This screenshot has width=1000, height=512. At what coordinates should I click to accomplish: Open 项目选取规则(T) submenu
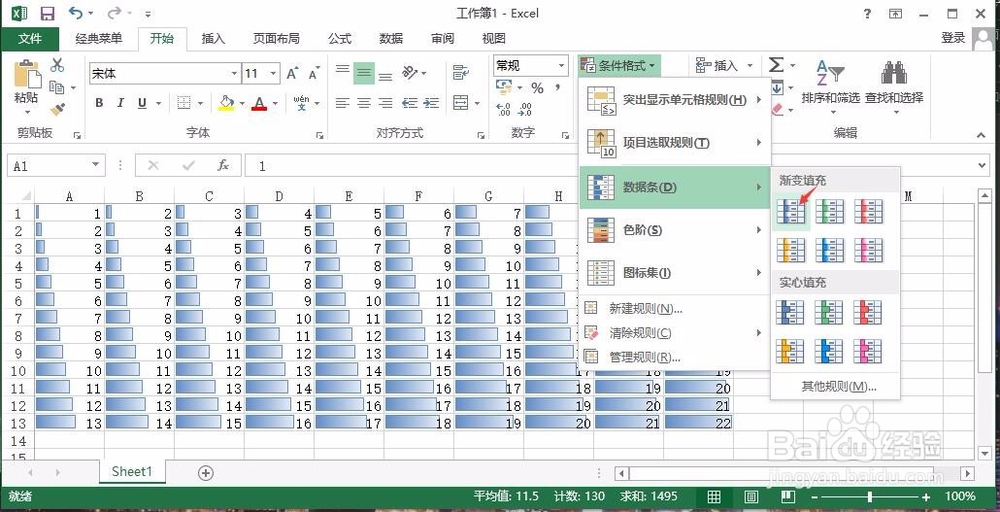(x=674, y=143)
